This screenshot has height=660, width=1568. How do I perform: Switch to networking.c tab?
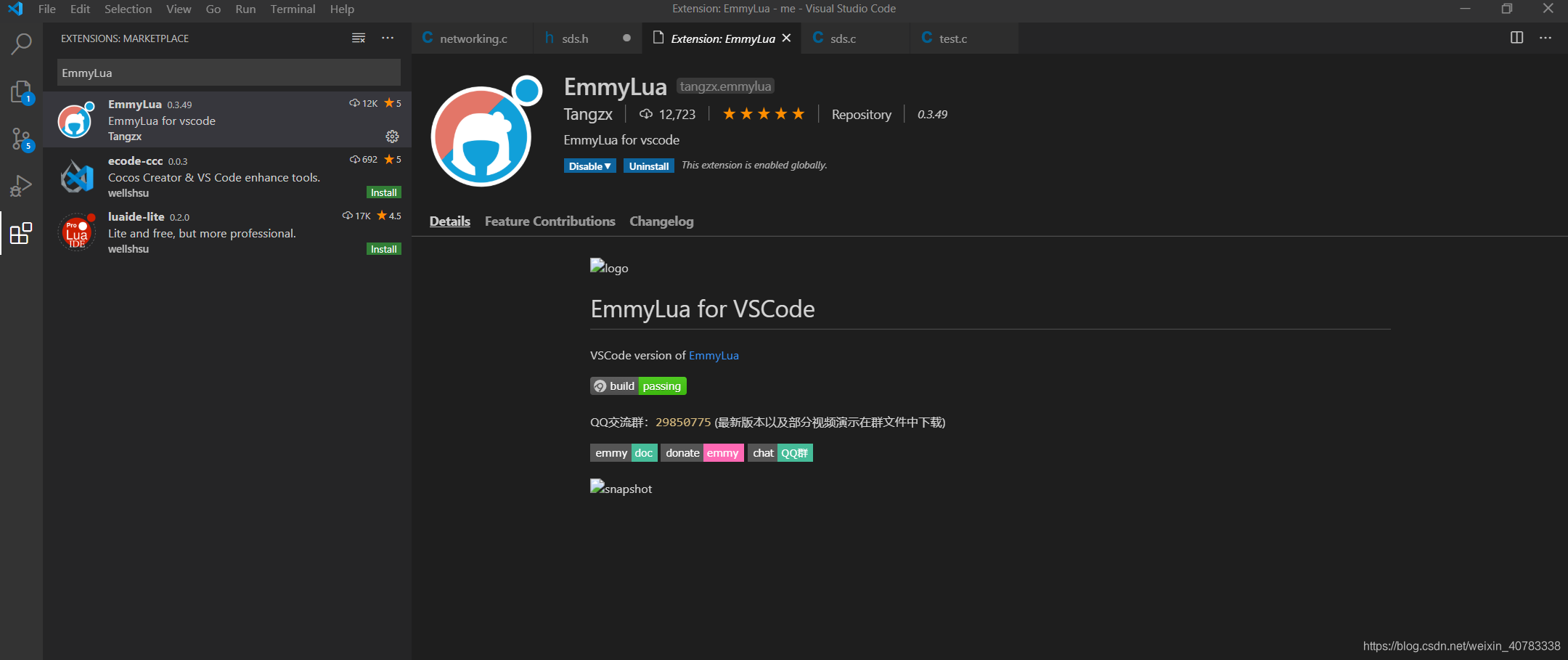click(472, 38)
